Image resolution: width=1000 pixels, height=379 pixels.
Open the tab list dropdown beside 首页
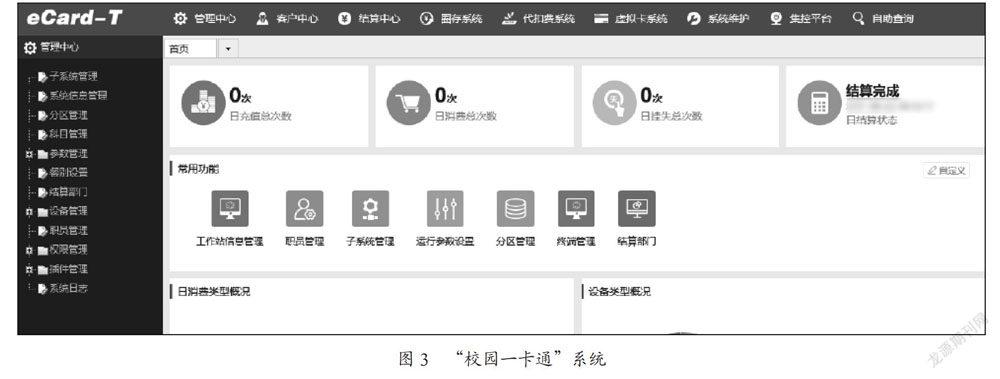228,48
